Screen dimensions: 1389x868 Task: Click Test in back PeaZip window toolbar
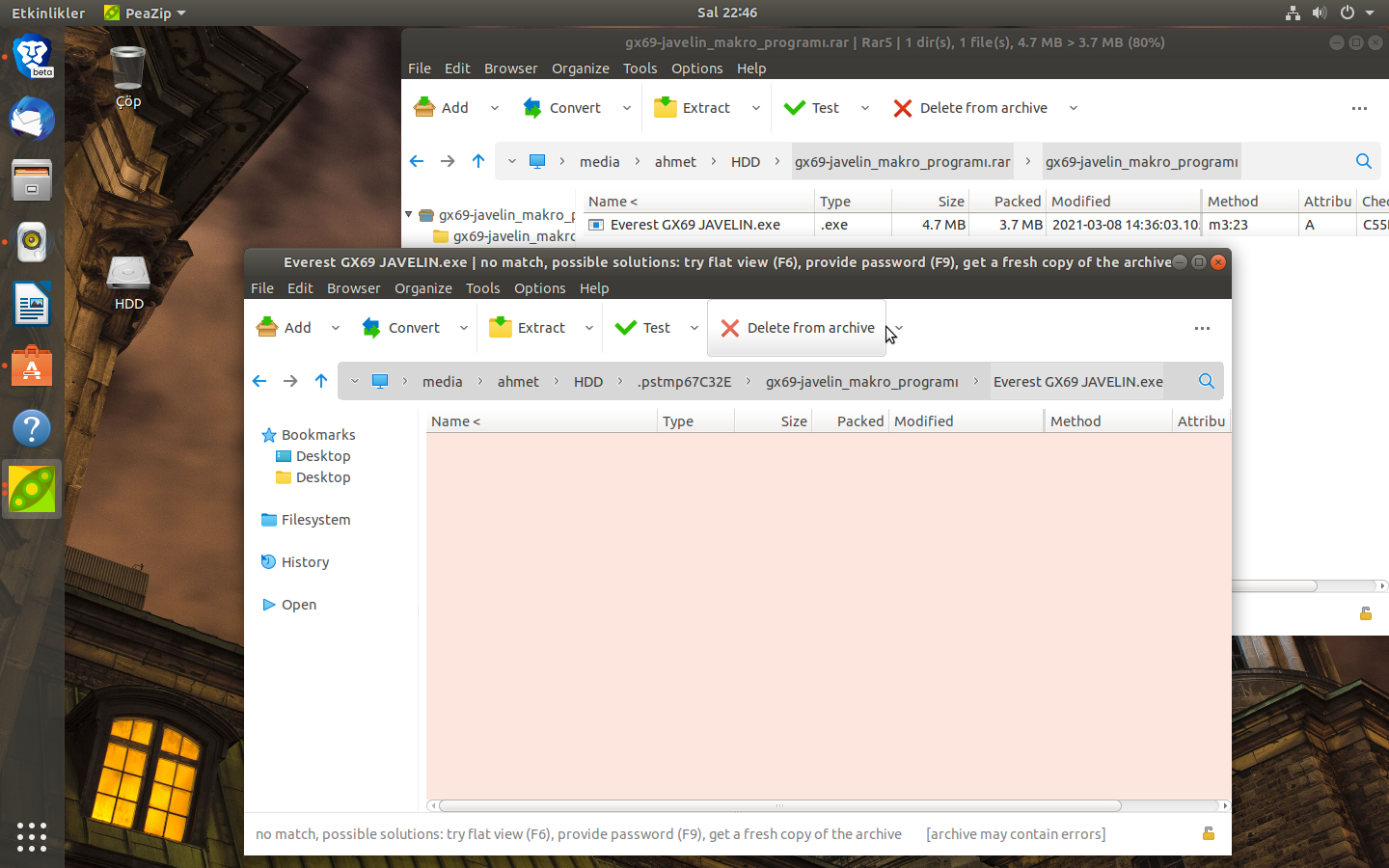pos(812,108)
